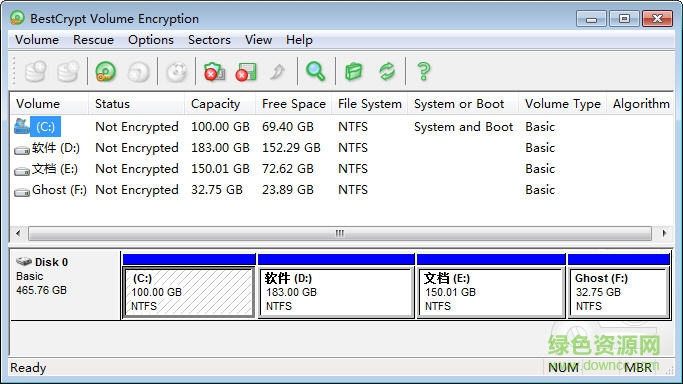Click the floppy disk with red X icon
Viewport: 683px width, 384px height.
pyautogui.click(x=246, y=72)
